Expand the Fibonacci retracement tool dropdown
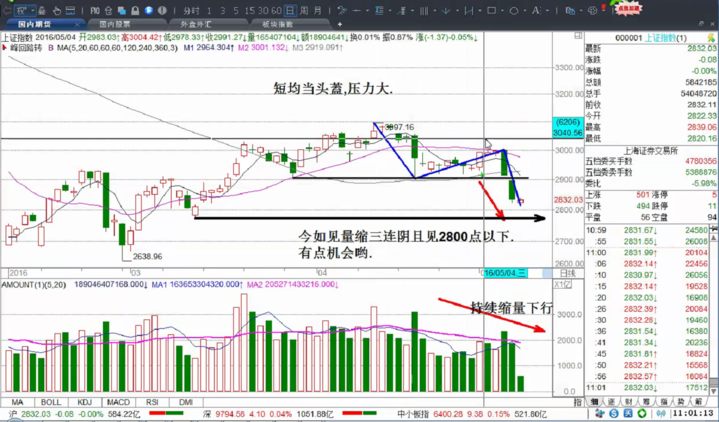This screenshot has width=719, height=422. [390, 11]
